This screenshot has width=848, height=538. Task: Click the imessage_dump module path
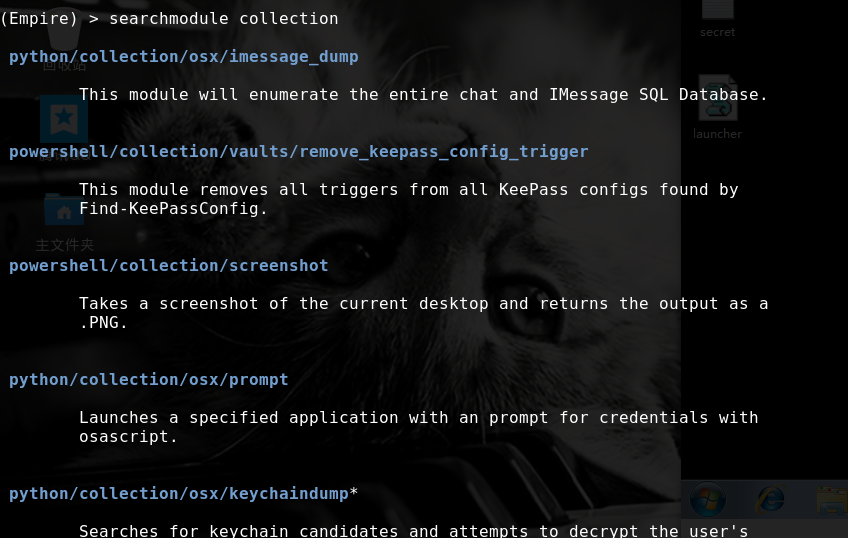[183, 56]
